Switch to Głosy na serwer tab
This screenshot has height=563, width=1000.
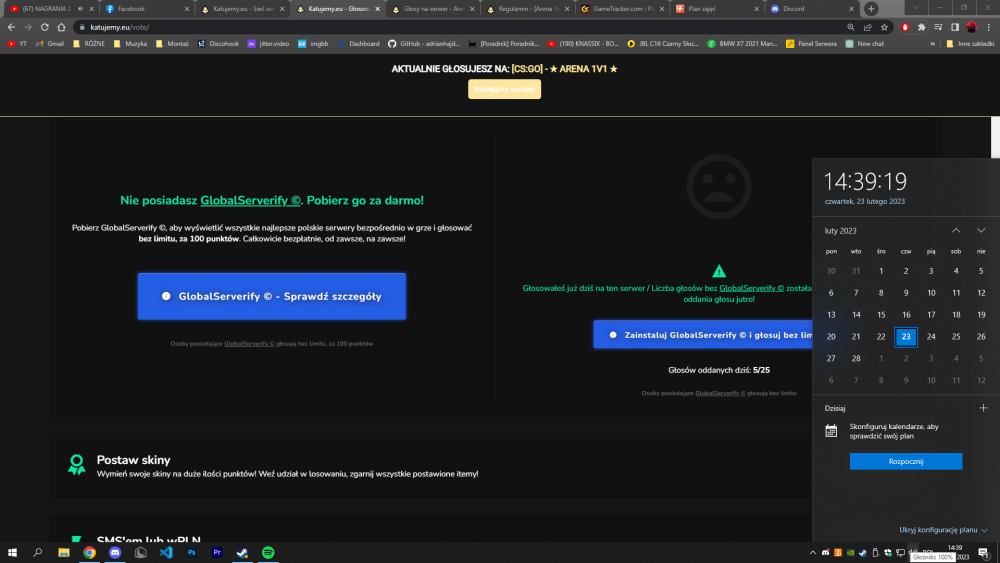[x=432, y=9]
